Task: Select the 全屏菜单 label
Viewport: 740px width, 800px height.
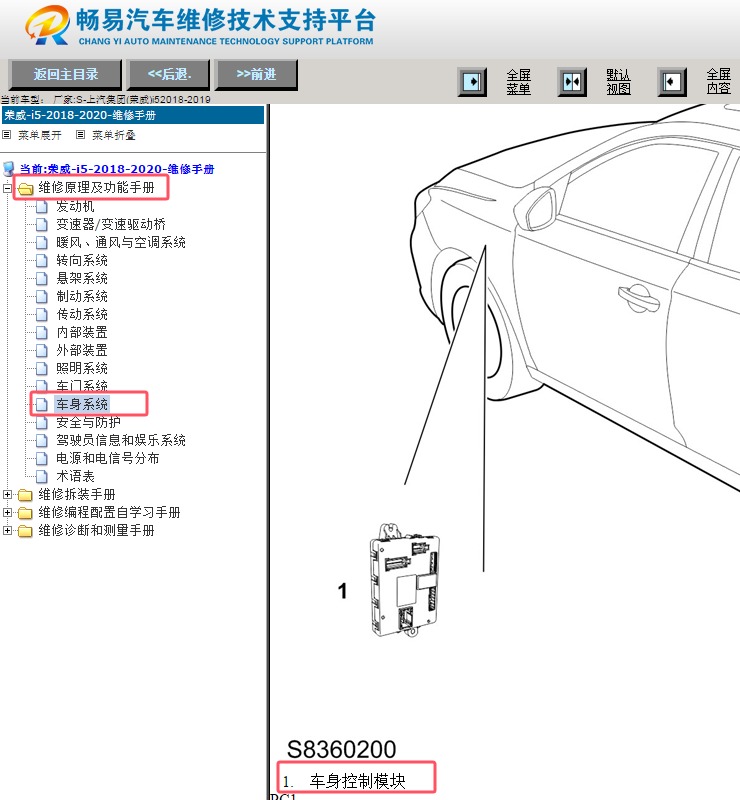Action: (x=519, y=82)
